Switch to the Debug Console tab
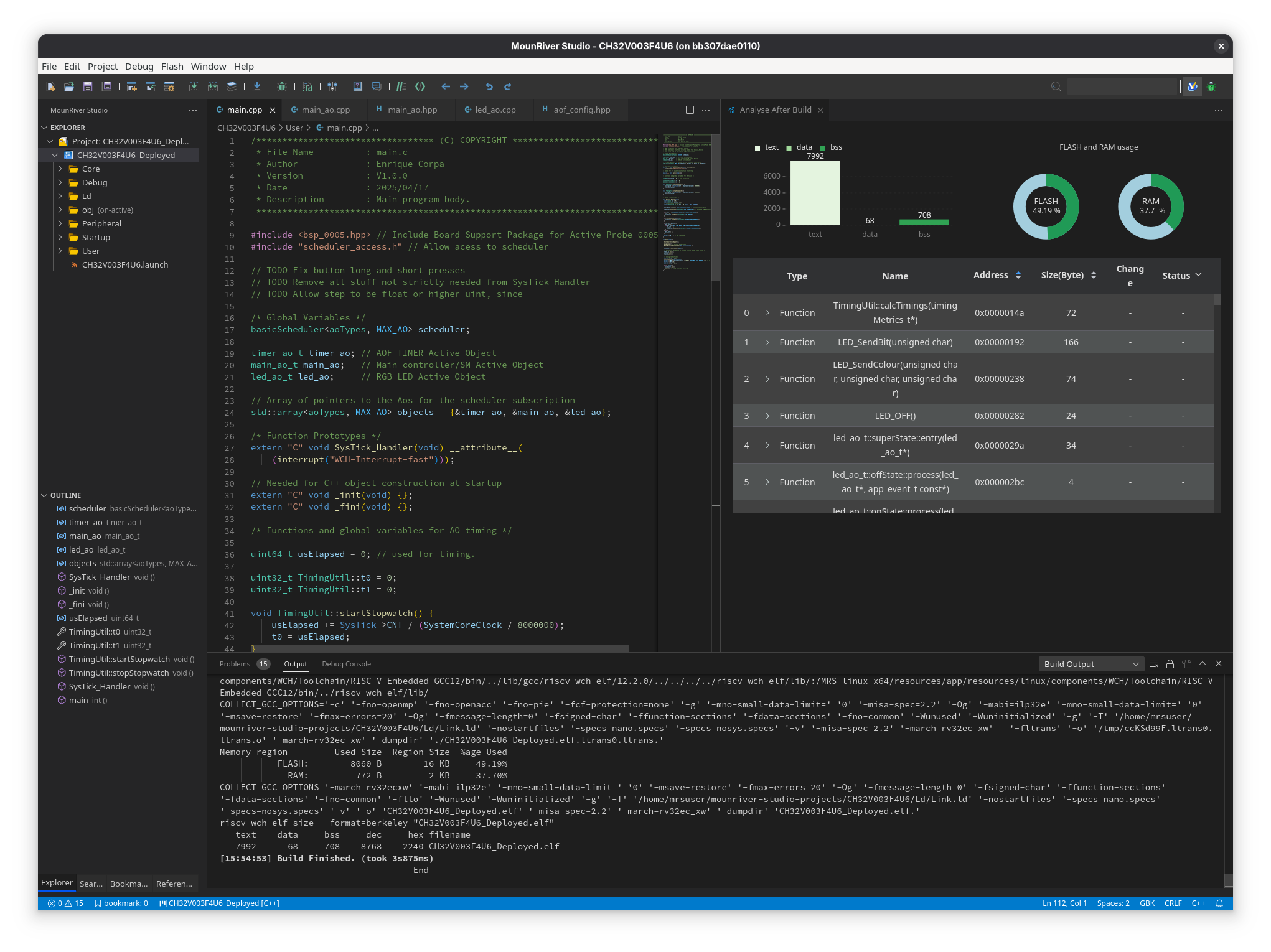 click(346, 663)
